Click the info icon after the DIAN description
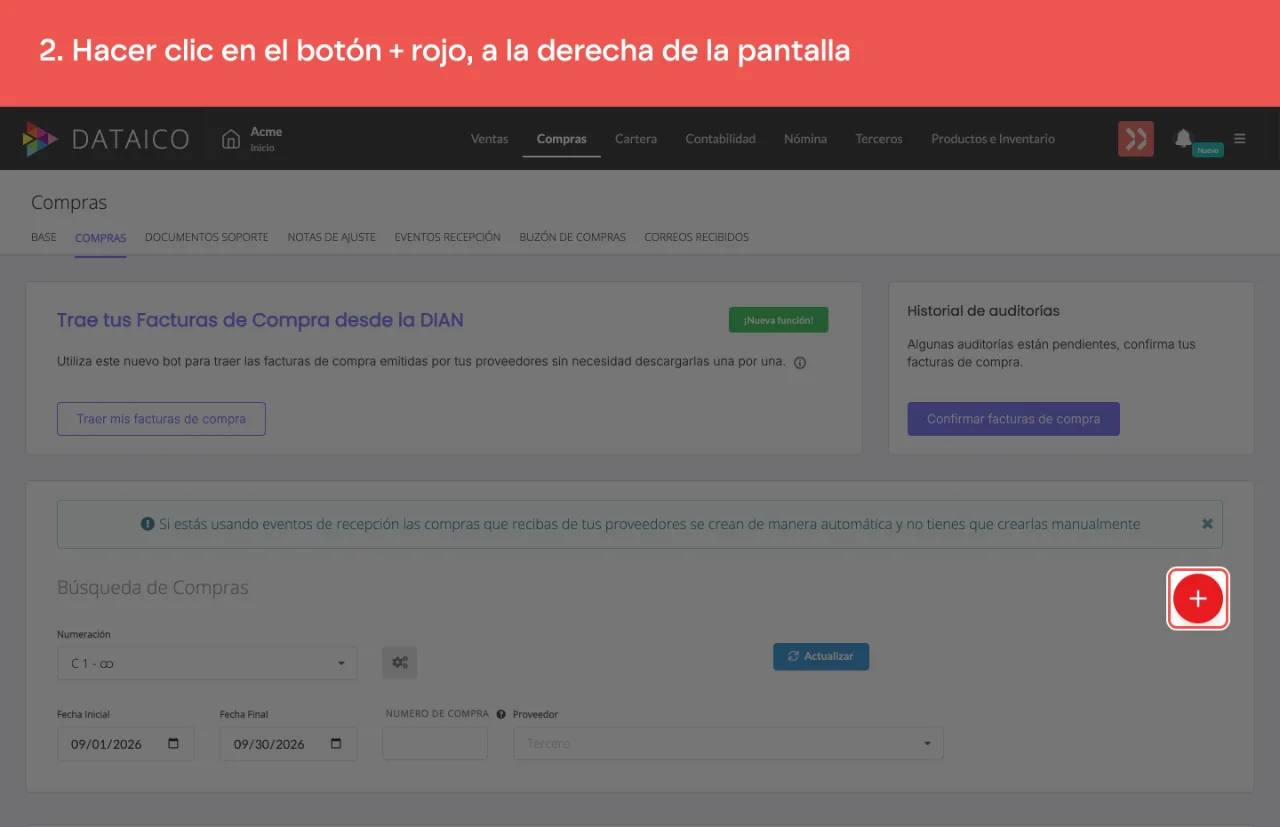Screen dimensions: 1280x827 tap(800, 362)
